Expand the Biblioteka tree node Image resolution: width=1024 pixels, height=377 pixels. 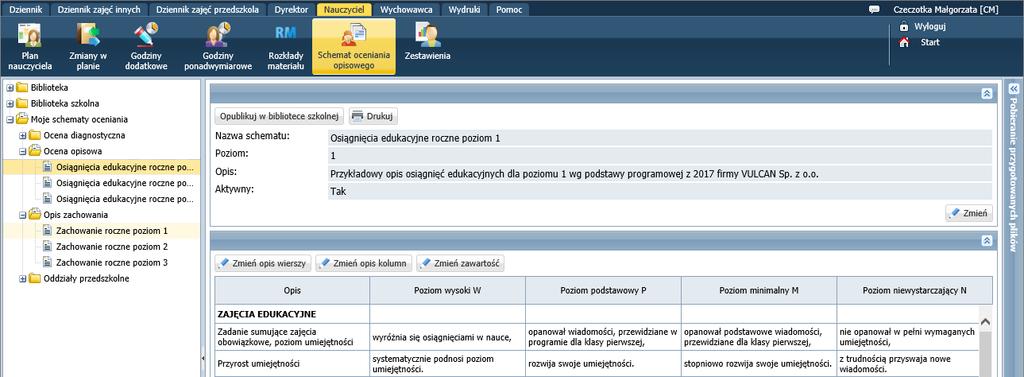[10, 88]
